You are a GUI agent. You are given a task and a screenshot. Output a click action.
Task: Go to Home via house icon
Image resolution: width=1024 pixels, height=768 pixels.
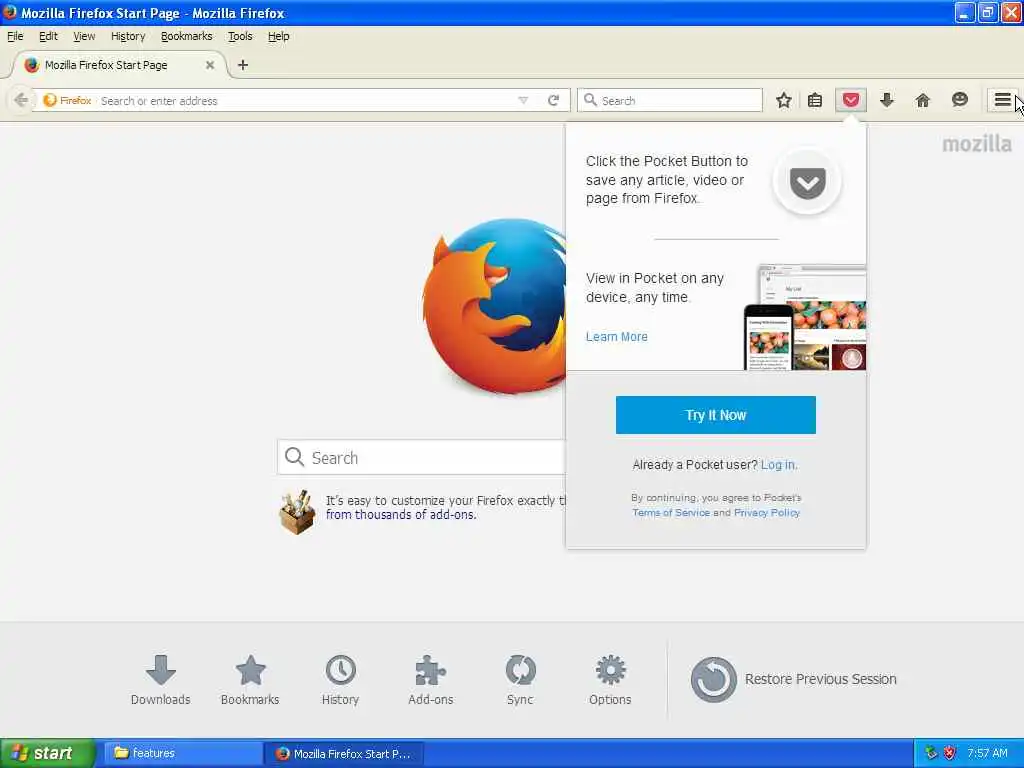click(x=922, y=100)
